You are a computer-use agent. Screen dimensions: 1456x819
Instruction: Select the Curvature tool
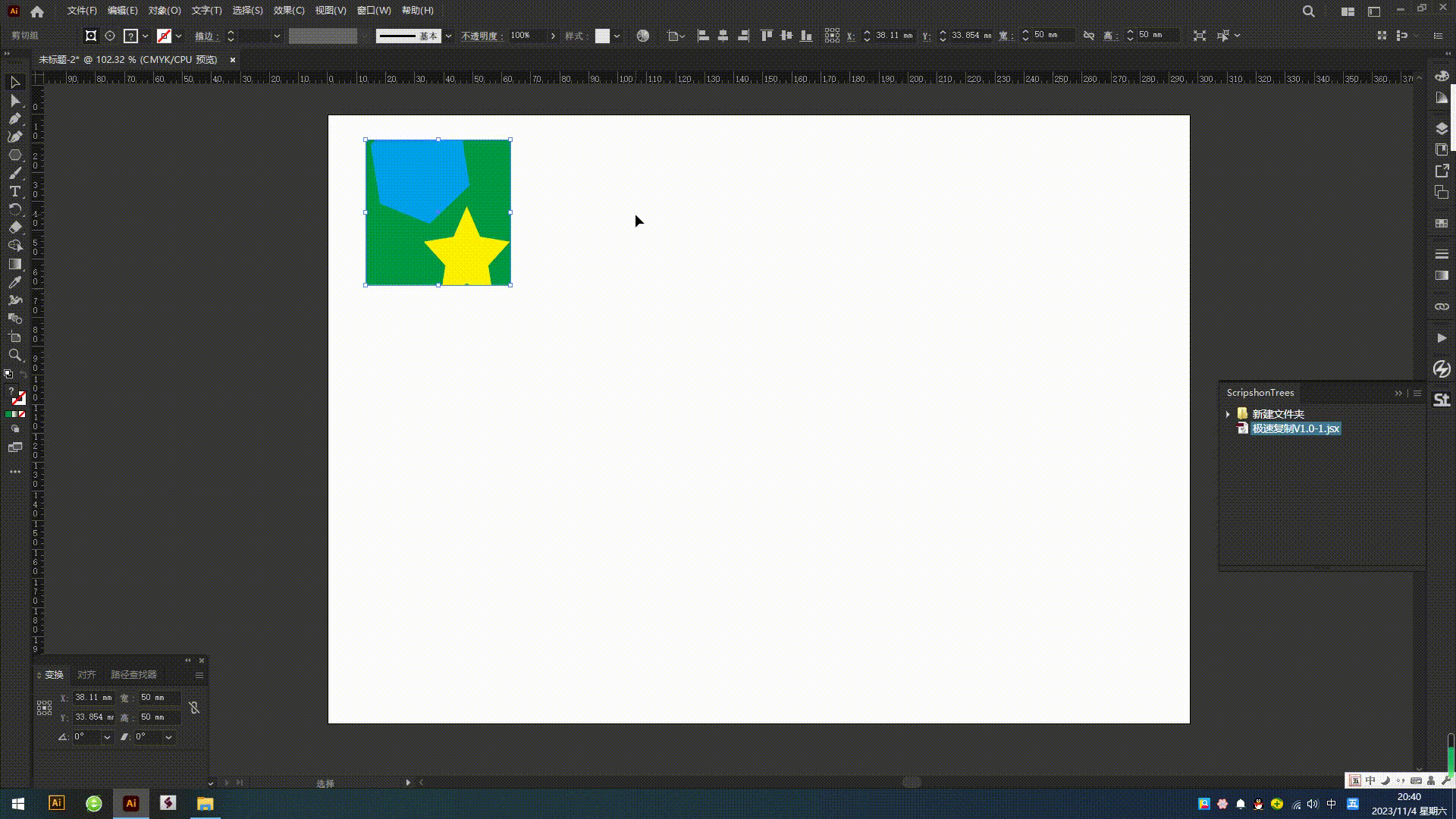(x=14, y=136)
